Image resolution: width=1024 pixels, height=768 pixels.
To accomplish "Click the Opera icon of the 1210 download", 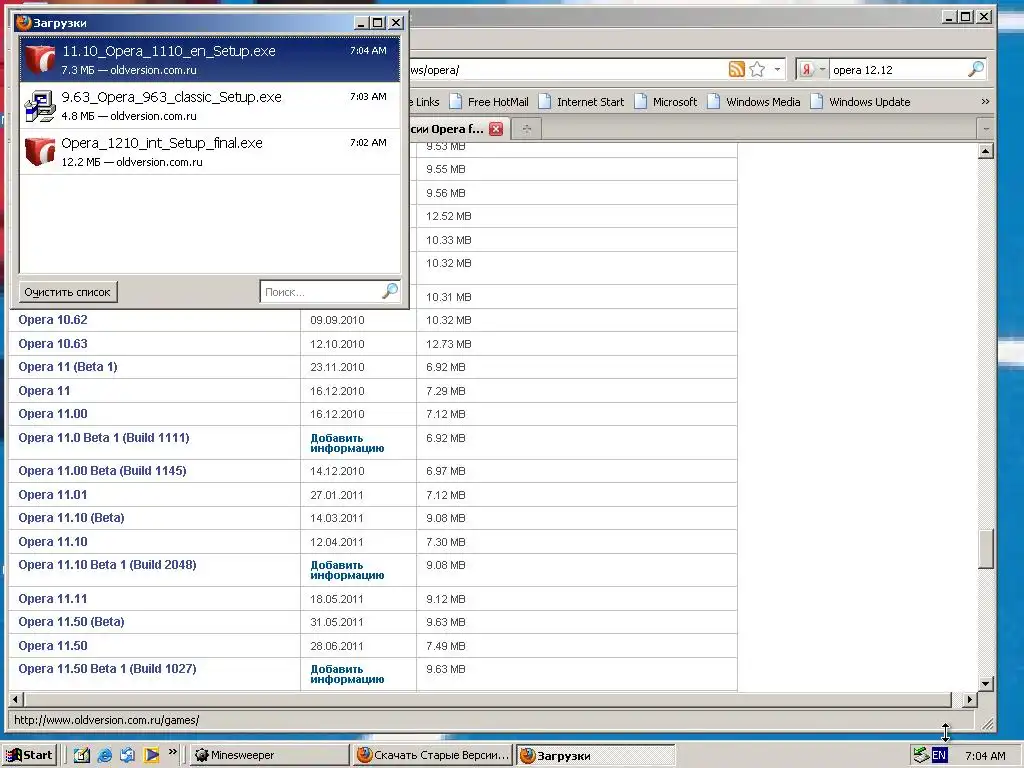I will (x=40, y=152).
